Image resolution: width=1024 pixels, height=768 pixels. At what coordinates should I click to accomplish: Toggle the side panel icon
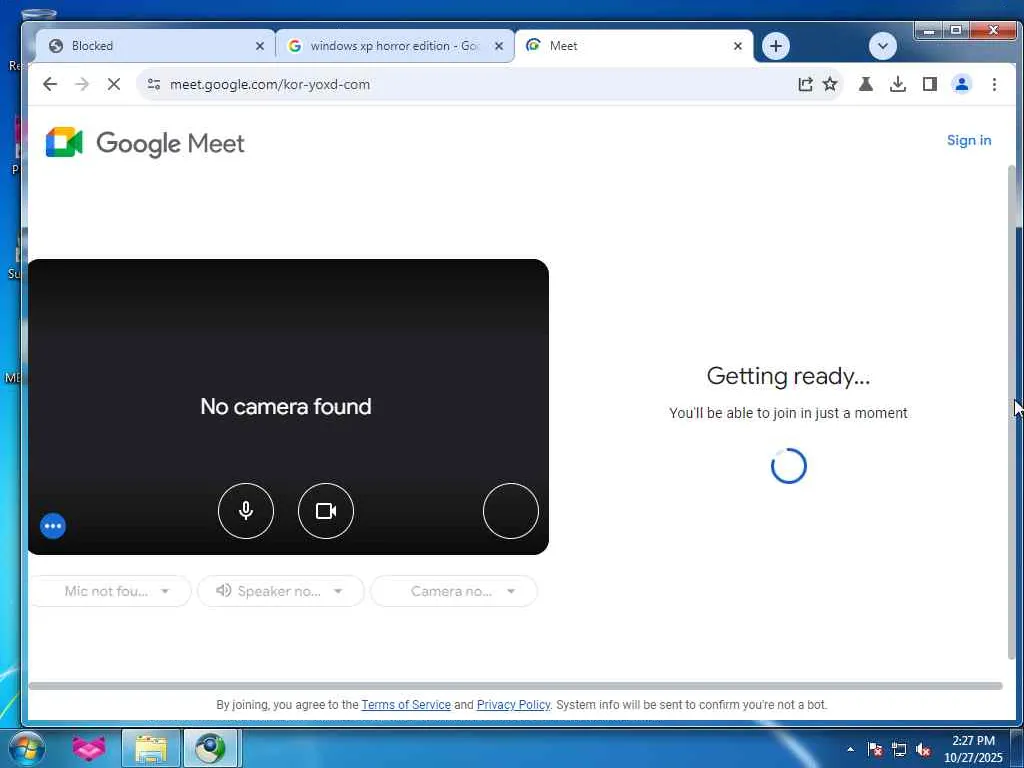coord(930,84)
